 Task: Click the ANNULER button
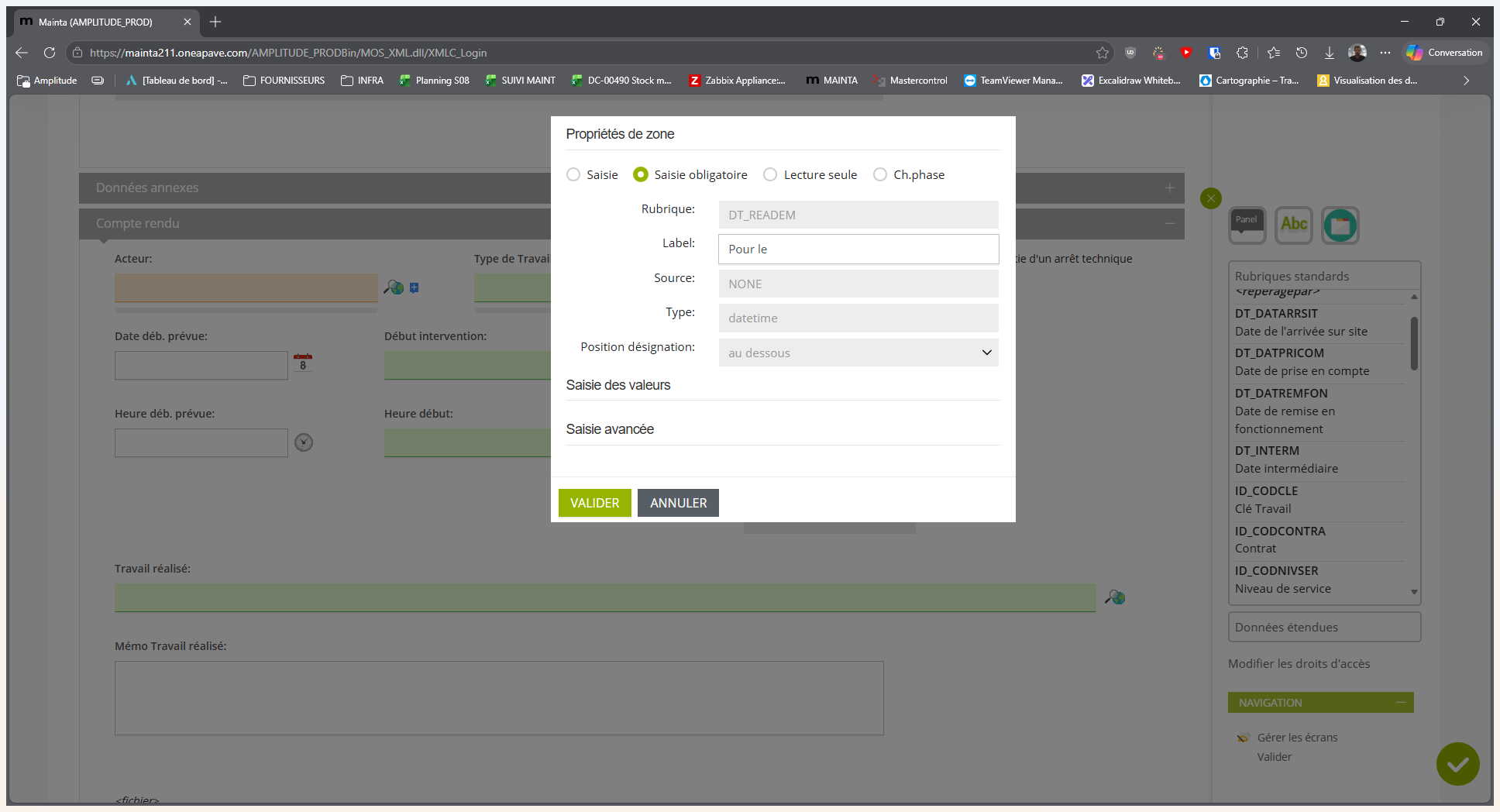tap(679, 503)
